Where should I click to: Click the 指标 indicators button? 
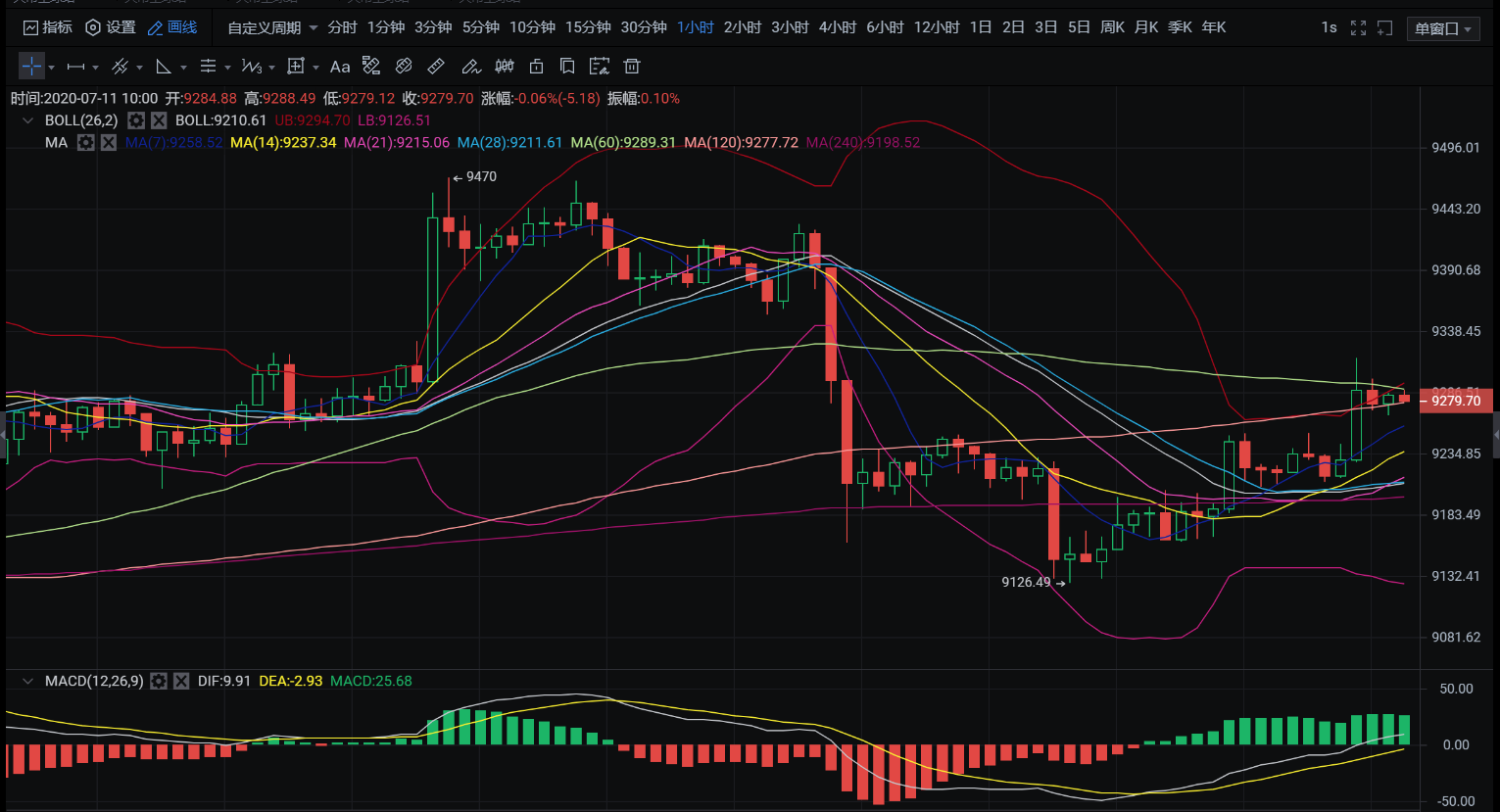pyautogui.click(x=47, y=27)
